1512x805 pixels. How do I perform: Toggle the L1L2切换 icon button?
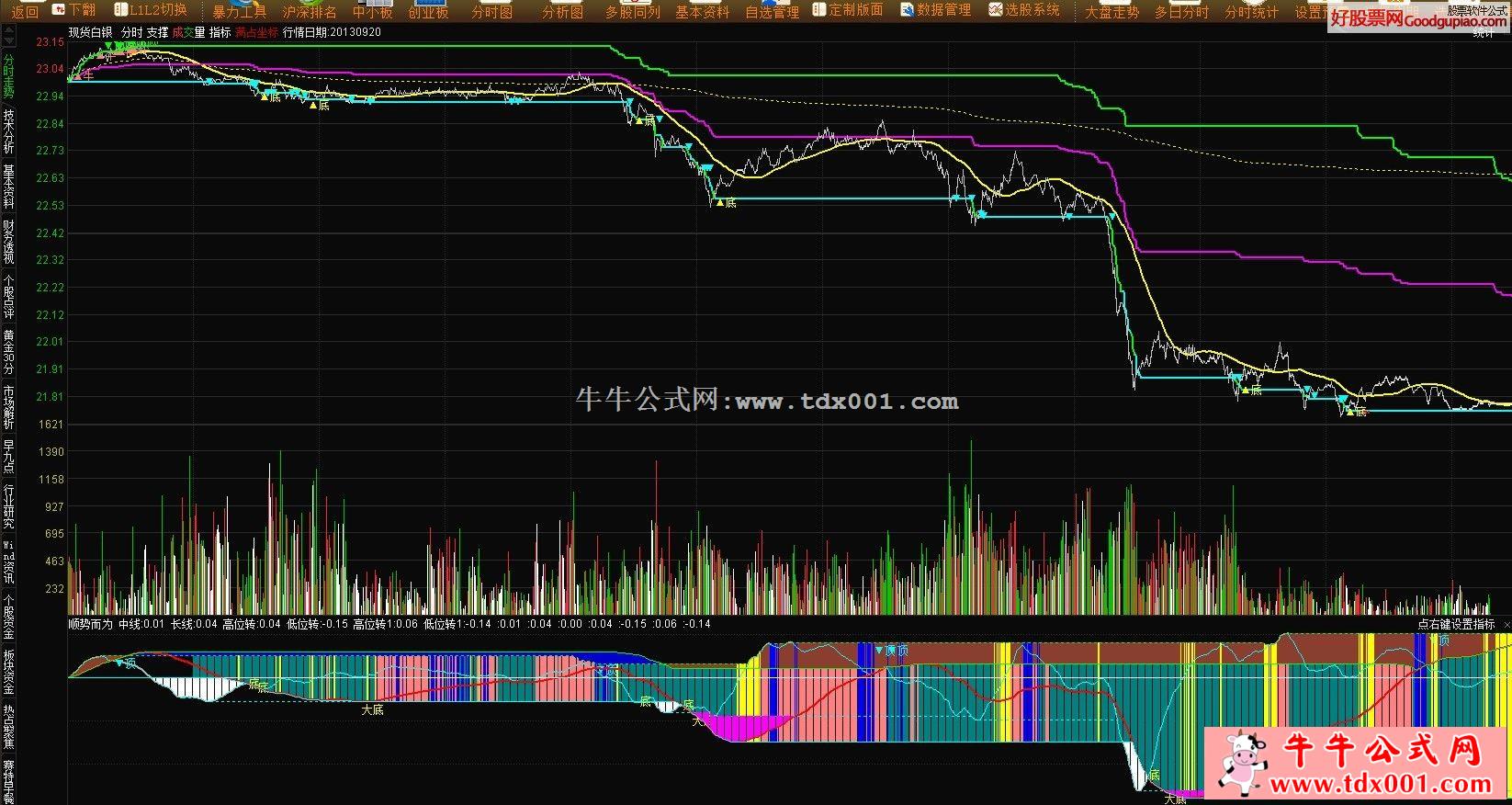pyautogui.click(x=150, y=10)
